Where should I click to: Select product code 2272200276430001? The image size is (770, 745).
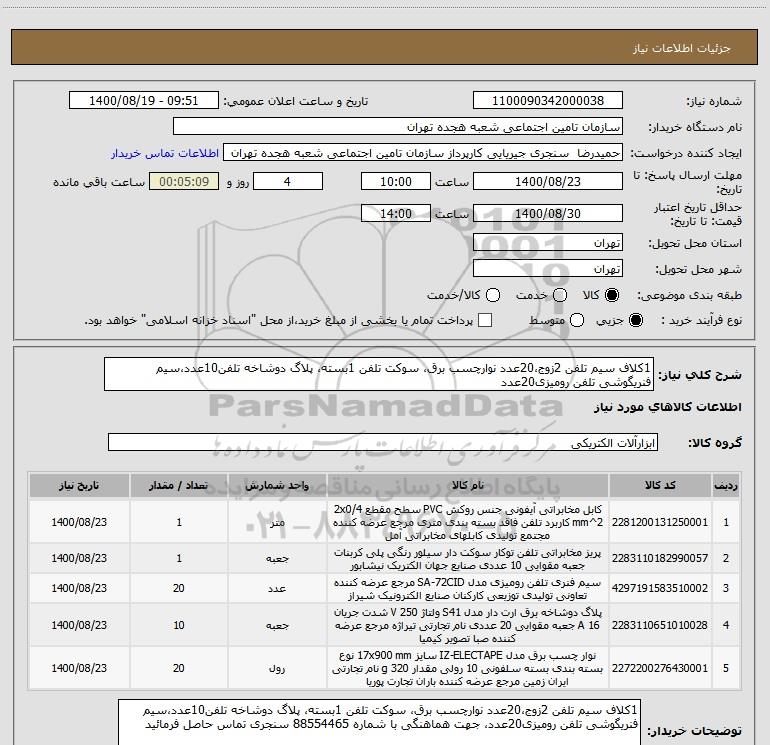coord(660,668)
